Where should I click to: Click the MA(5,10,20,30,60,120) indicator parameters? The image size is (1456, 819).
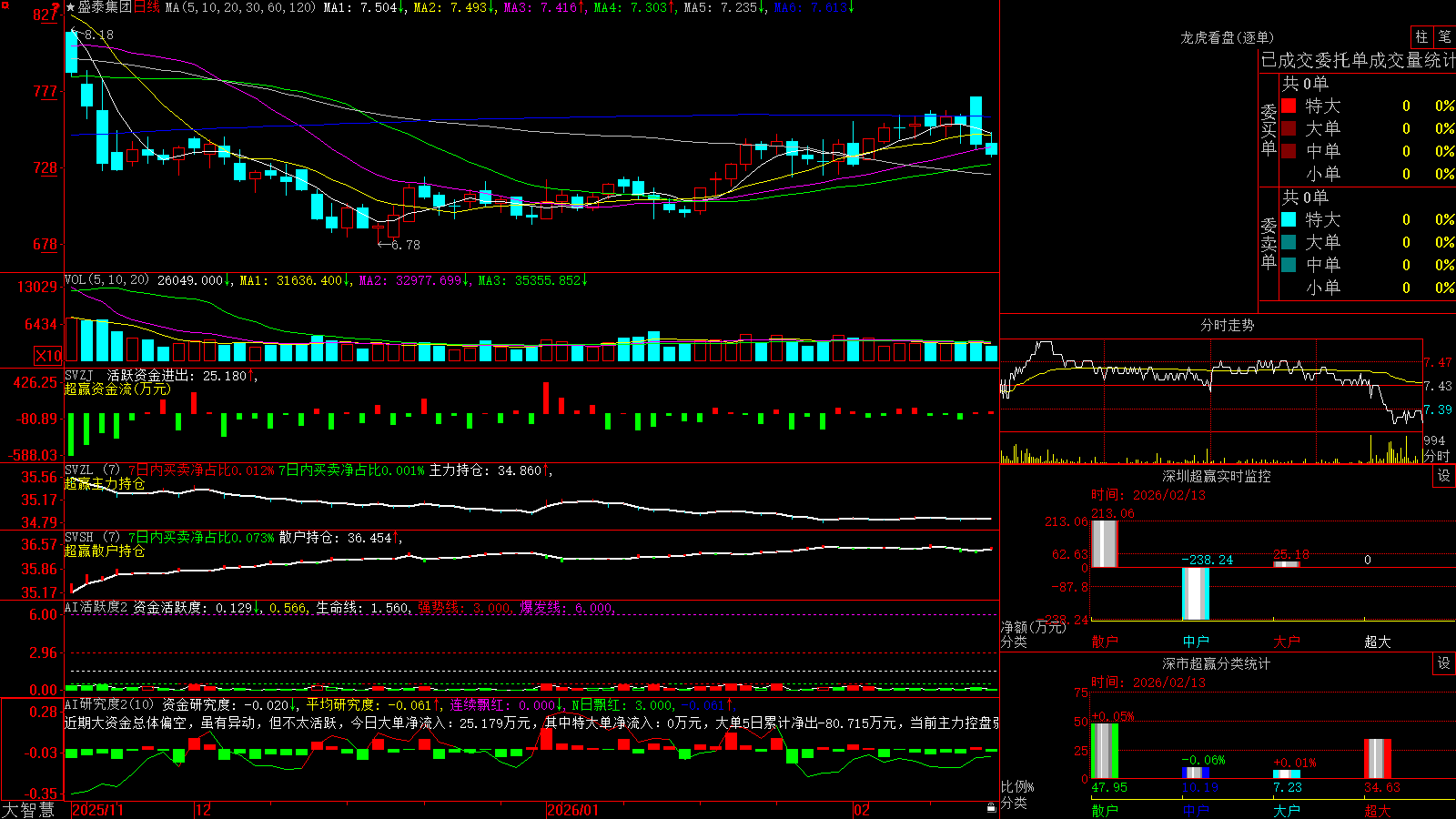[240, 7]
